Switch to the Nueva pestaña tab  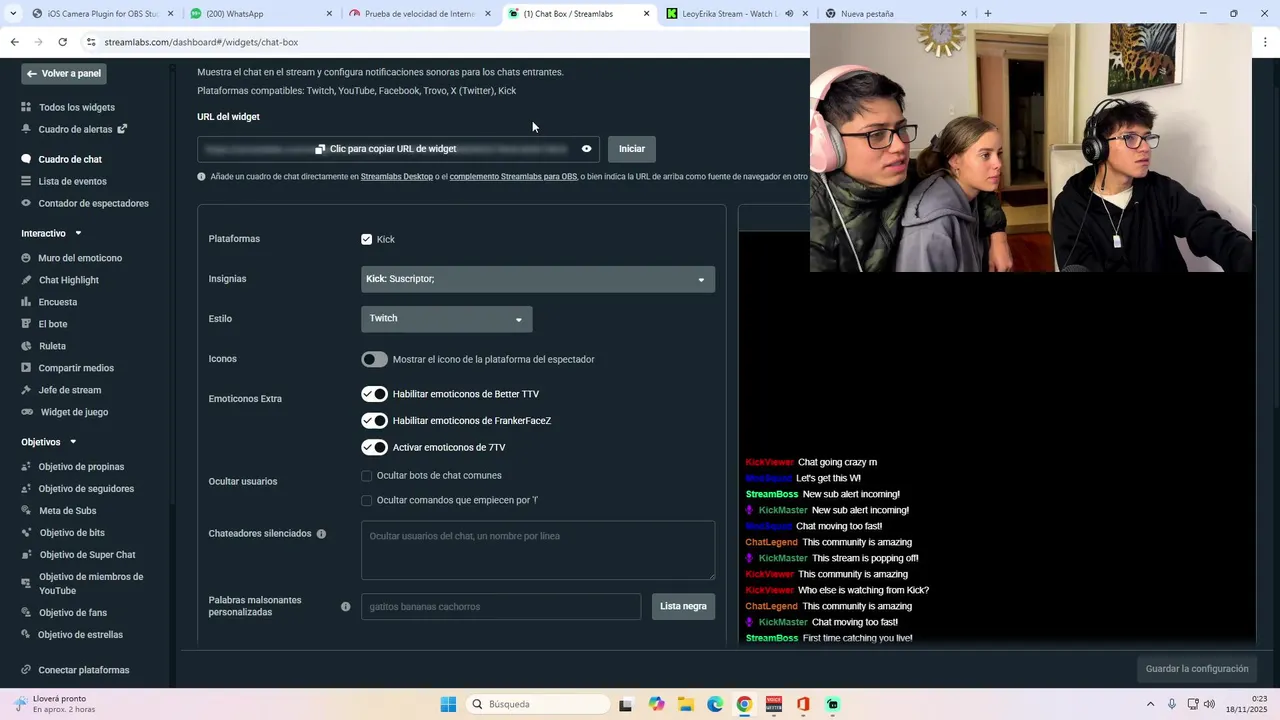[894, 14]
